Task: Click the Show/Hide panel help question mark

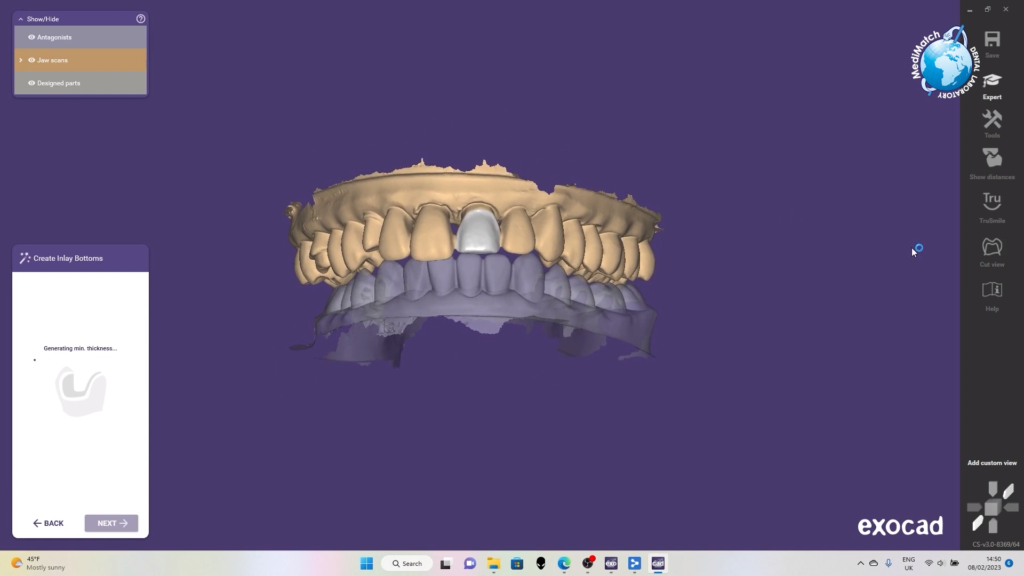Action: [x=140, y=19]
